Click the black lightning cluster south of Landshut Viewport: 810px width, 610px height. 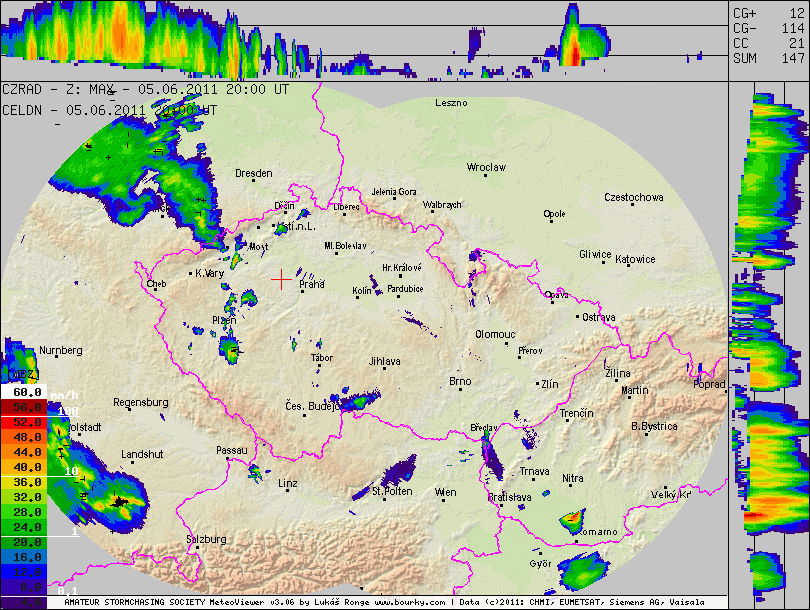[121, 501]
